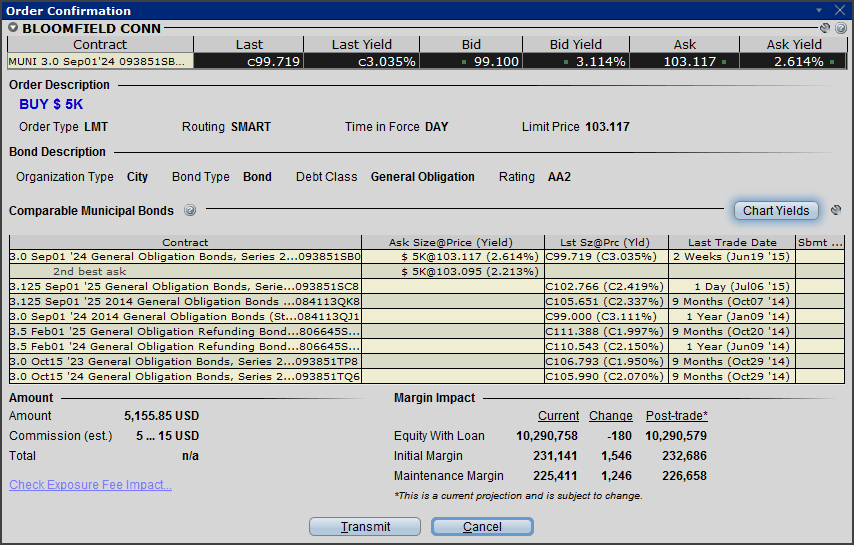Click the help icon in quote panel header
The width and height of the screenshot is (854, 545).
[x=840, y=29]
